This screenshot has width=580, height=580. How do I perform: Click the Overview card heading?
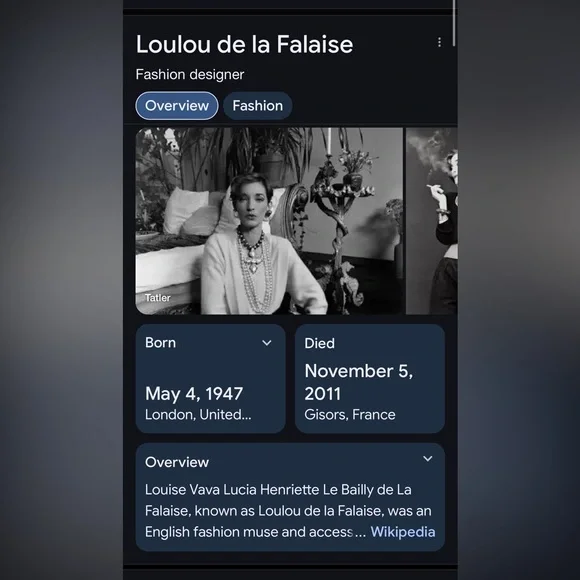(177, 462)
